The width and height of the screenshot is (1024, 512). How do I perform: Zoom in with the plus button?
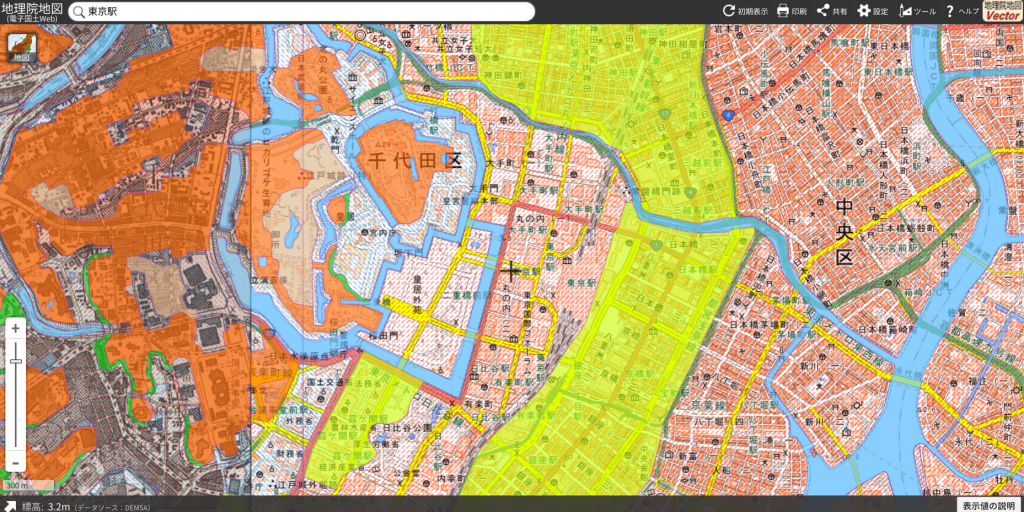[x=15, y=328]
